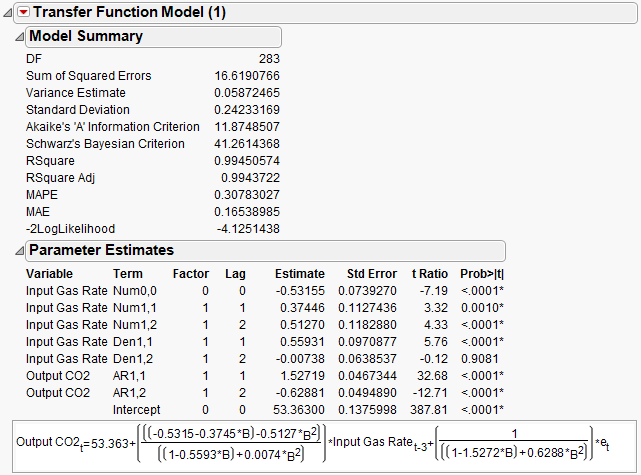Click the Std Error column header
Viewport: 641px width, 475px height.
(x=371, y=274)
